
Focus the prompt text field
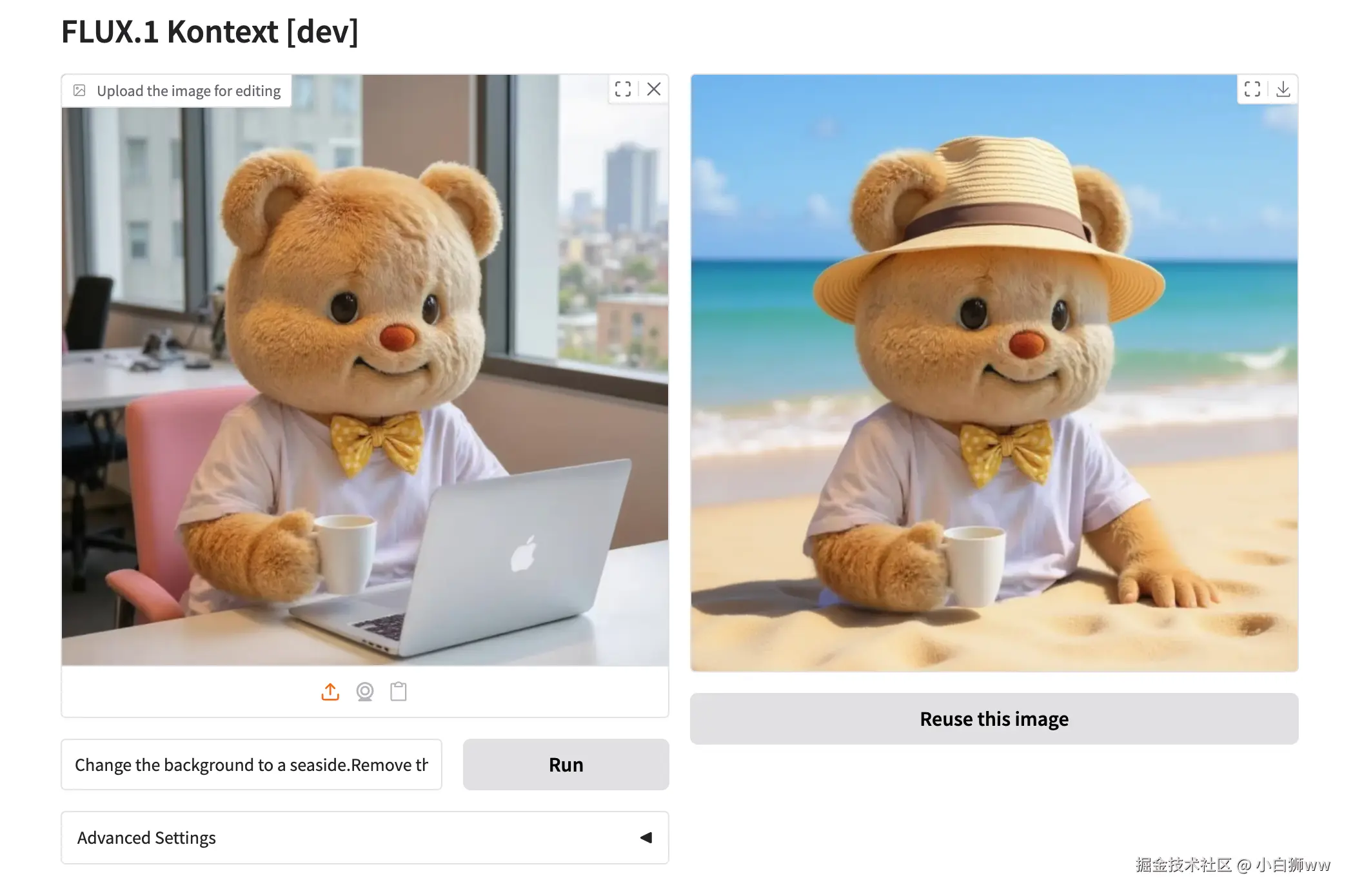point(252,765)
